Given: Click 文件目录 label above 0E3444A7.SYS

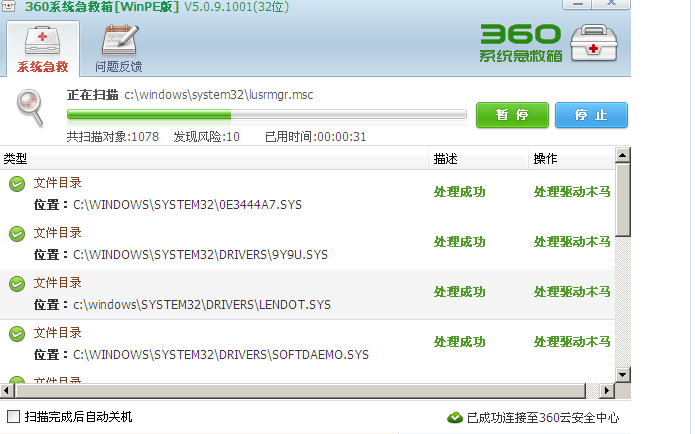Looking at the screenshot, I should (x=58, y=183).
